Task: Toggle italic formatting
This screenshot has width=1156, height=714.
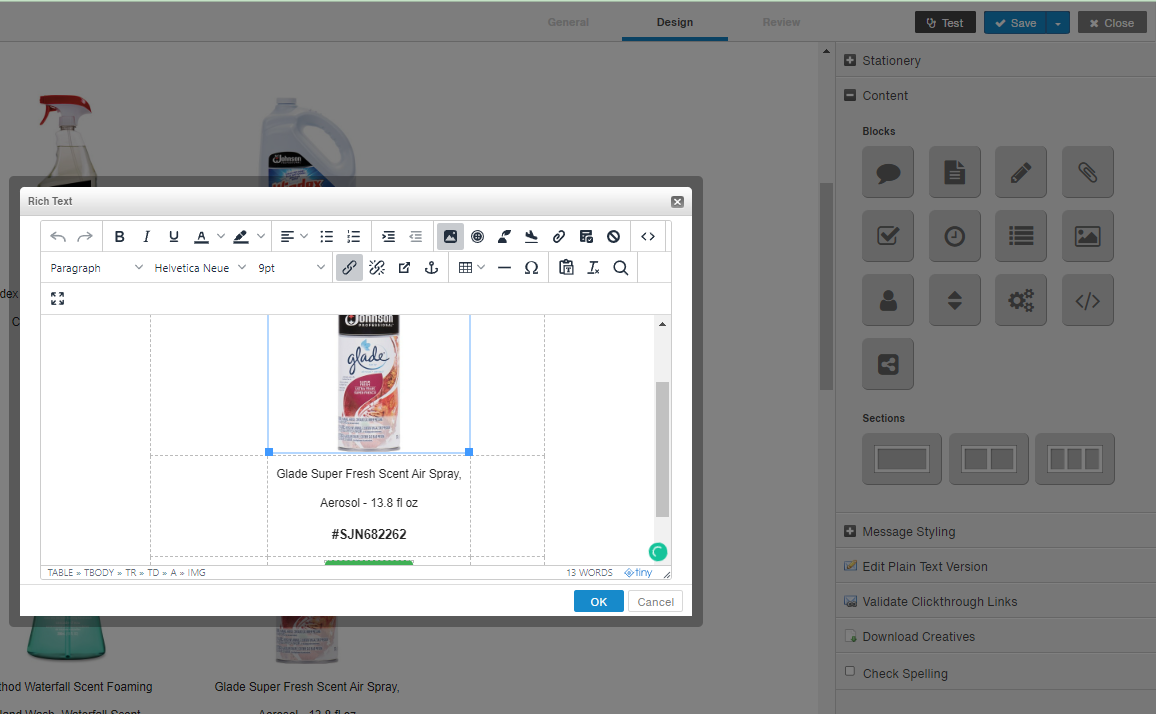Action: tap(146, 237)
